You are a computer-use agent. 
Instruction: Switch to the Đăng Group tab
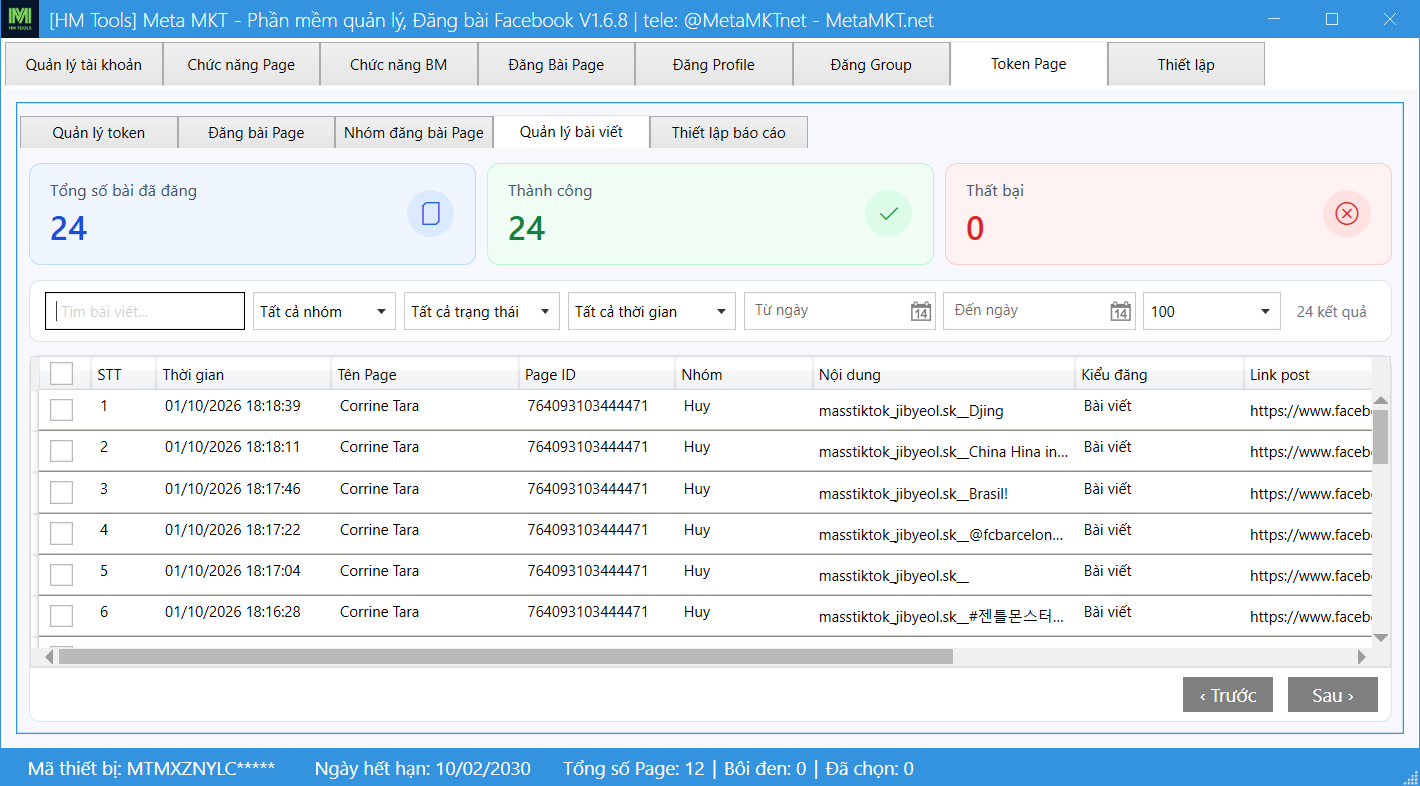pos(871,65)
